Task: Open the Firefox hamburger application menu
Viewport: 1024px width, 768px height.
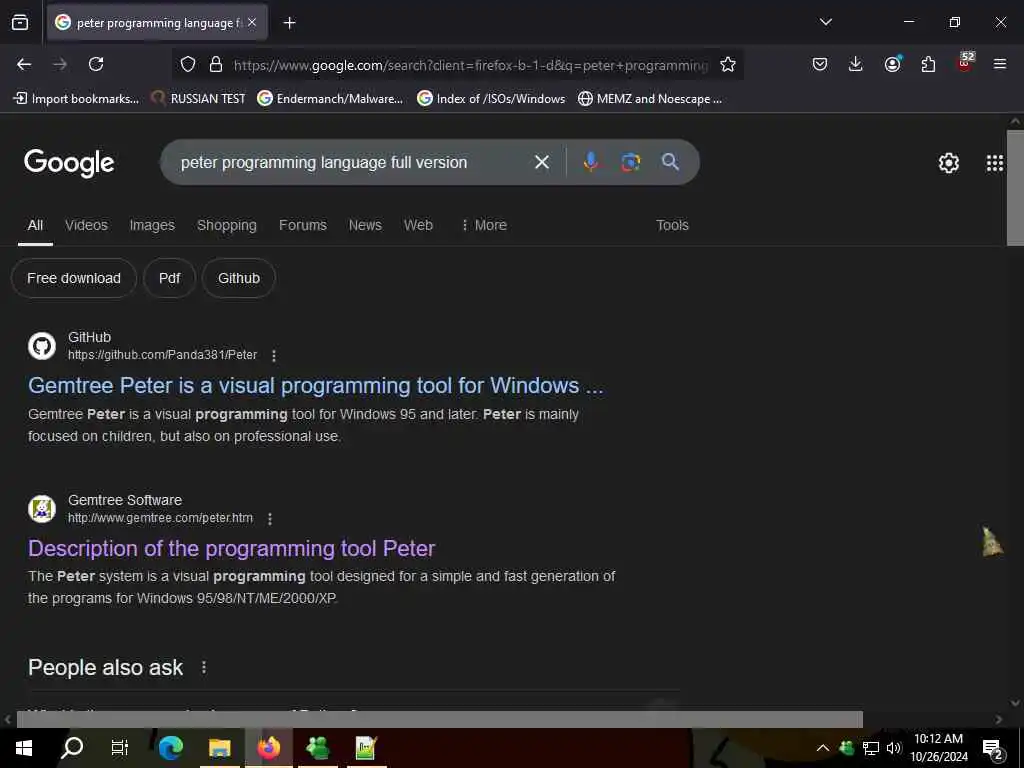Action: coord(999,64)
